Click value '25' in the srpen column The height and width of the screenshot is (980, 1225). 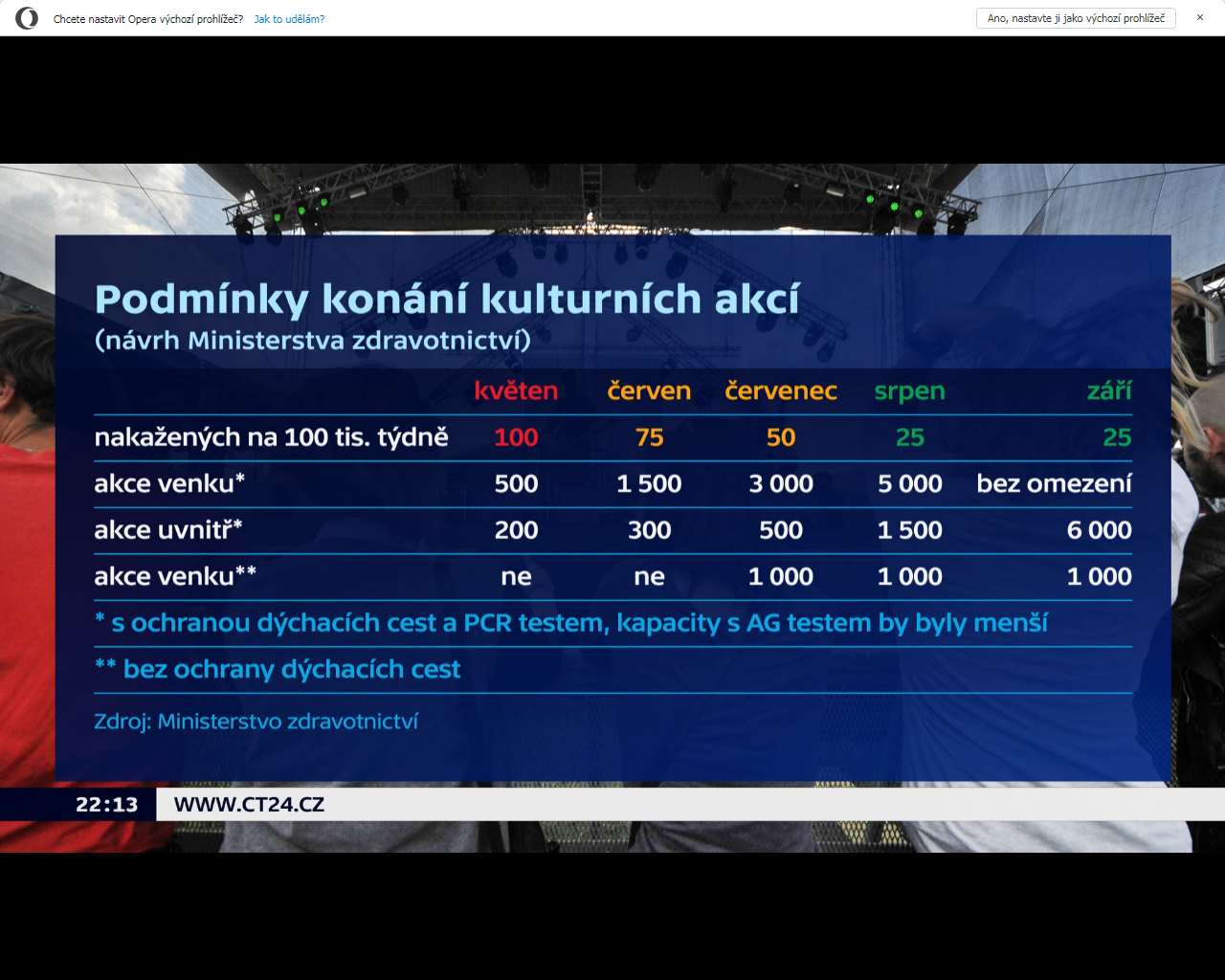pyautogui.click(x=910, y=437)
